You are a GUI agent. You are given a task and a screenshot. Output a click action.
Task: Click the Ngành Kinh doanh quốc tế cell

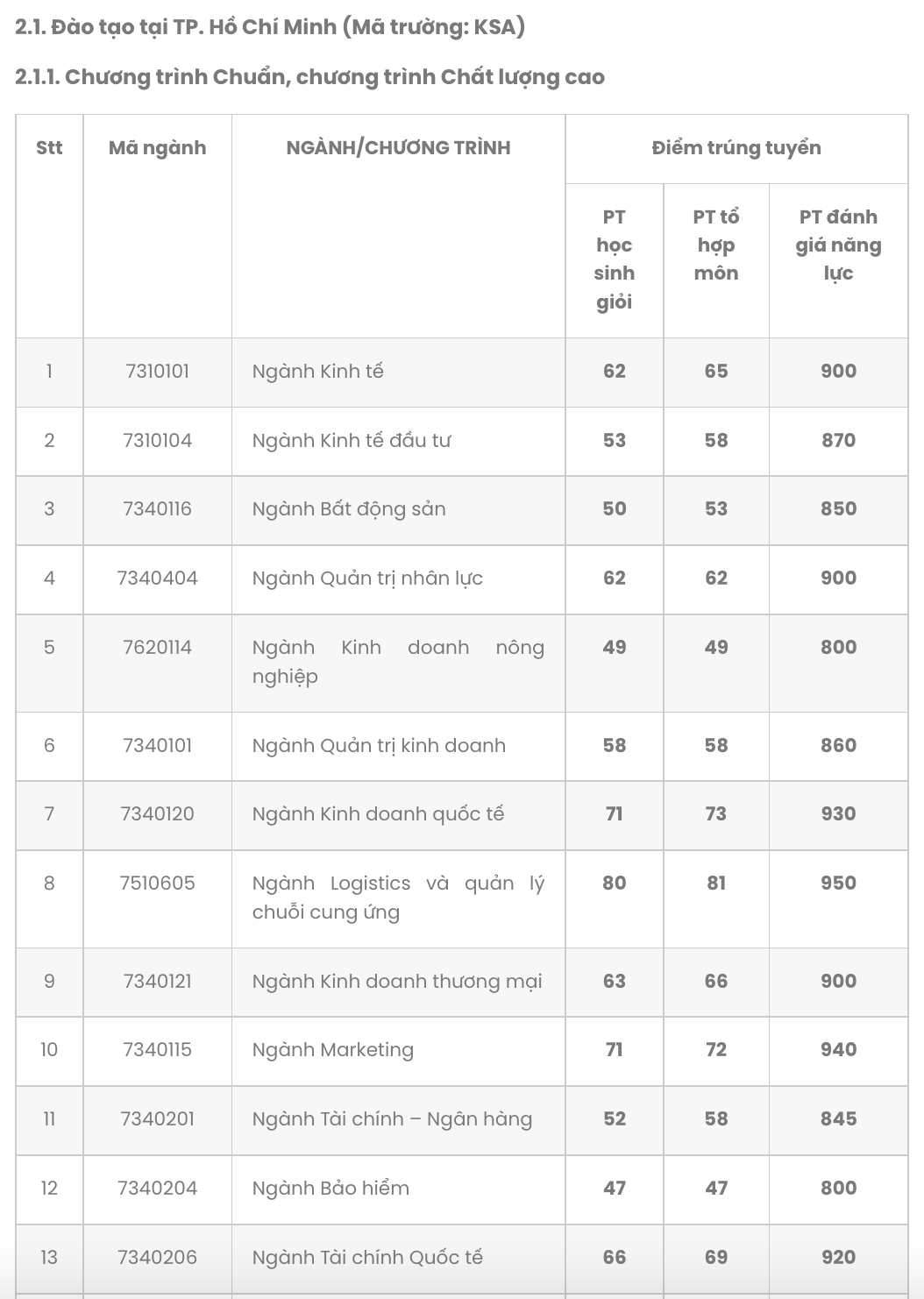pyautogui.click(x=378, y=814)
